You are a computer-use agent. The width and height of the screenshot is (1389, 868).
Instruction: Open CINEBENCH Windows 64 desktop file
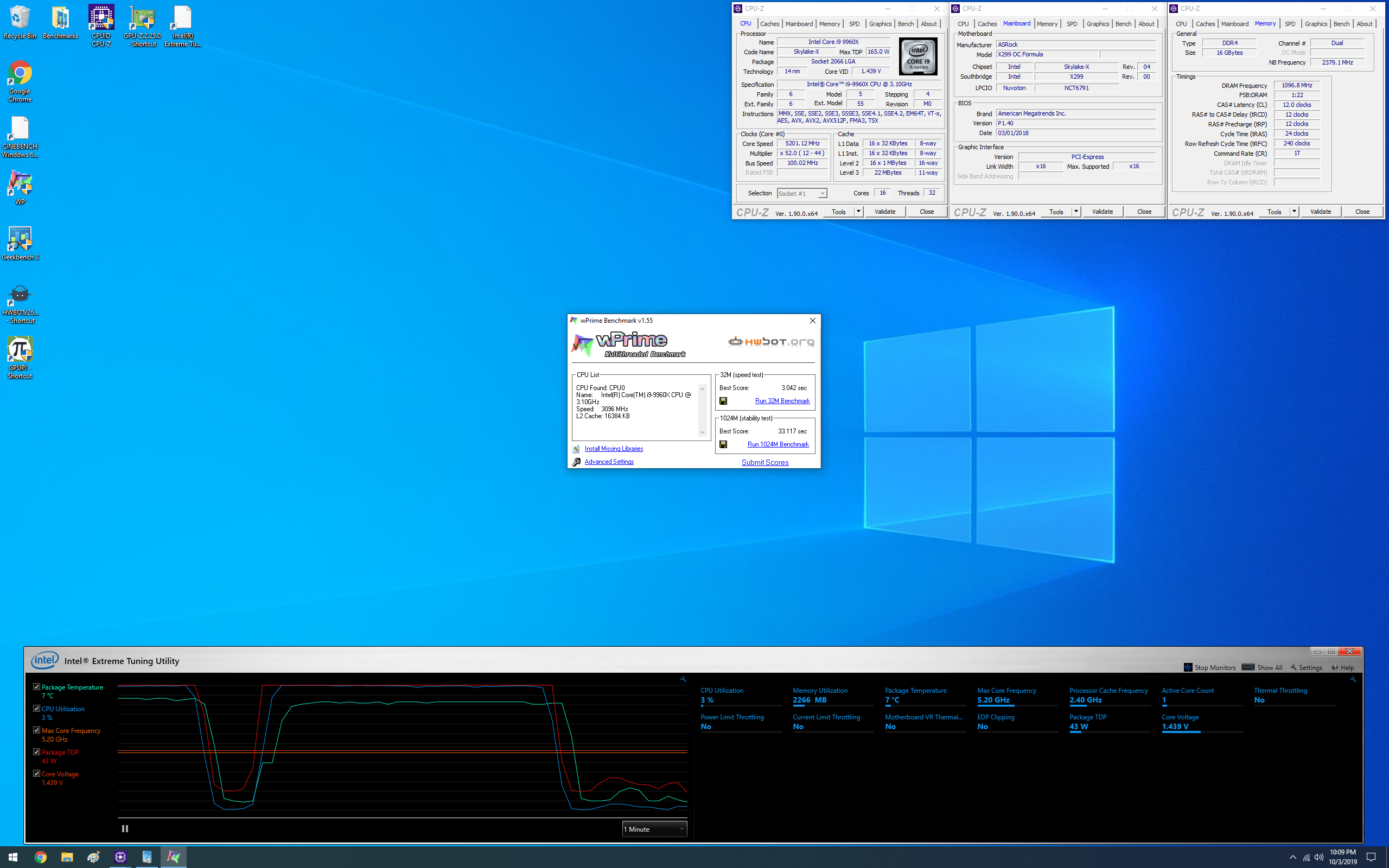click(x=20, y=137)
